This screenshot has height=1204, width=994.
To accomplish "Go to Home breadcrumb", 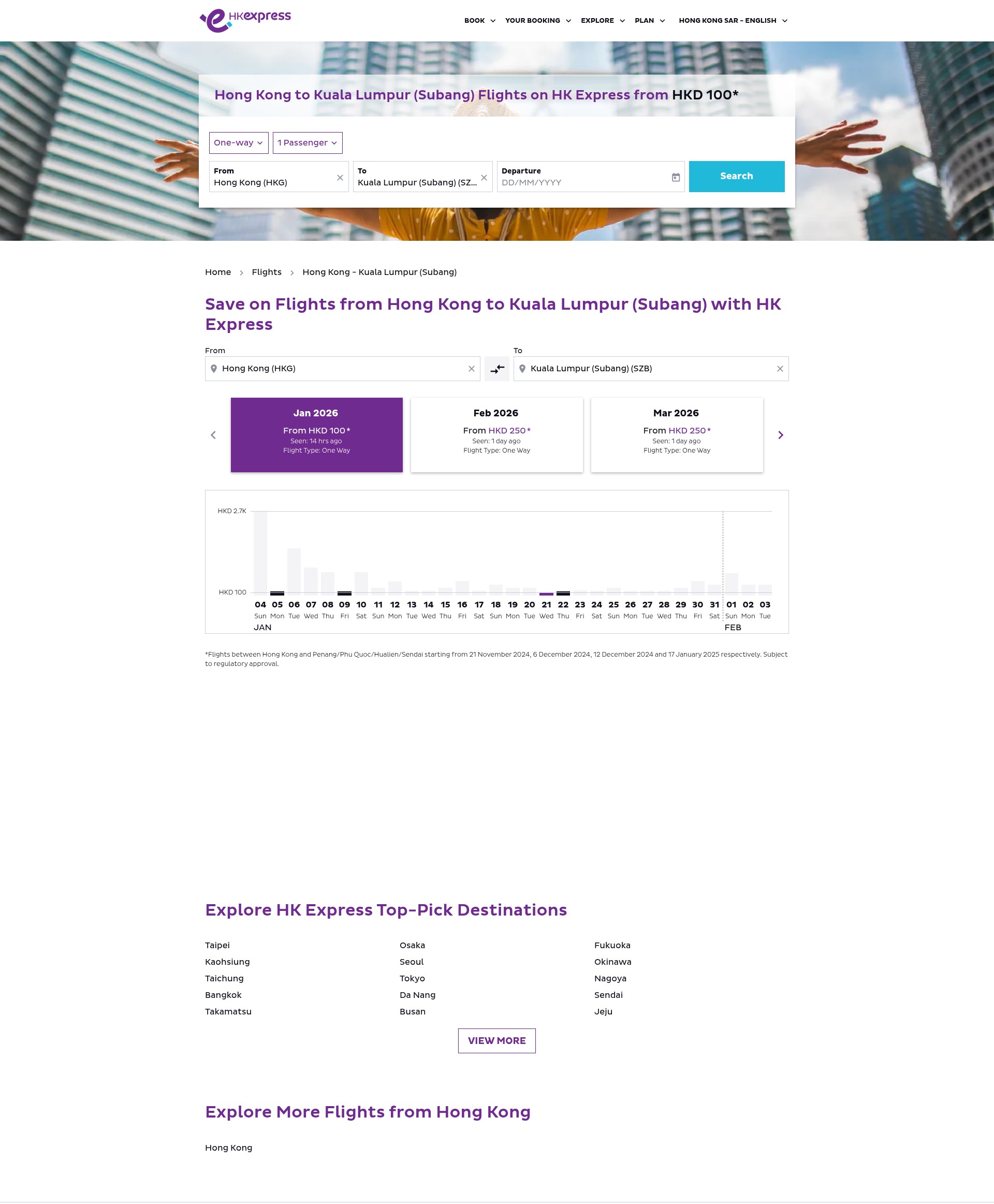I will [x=218, y=272].
